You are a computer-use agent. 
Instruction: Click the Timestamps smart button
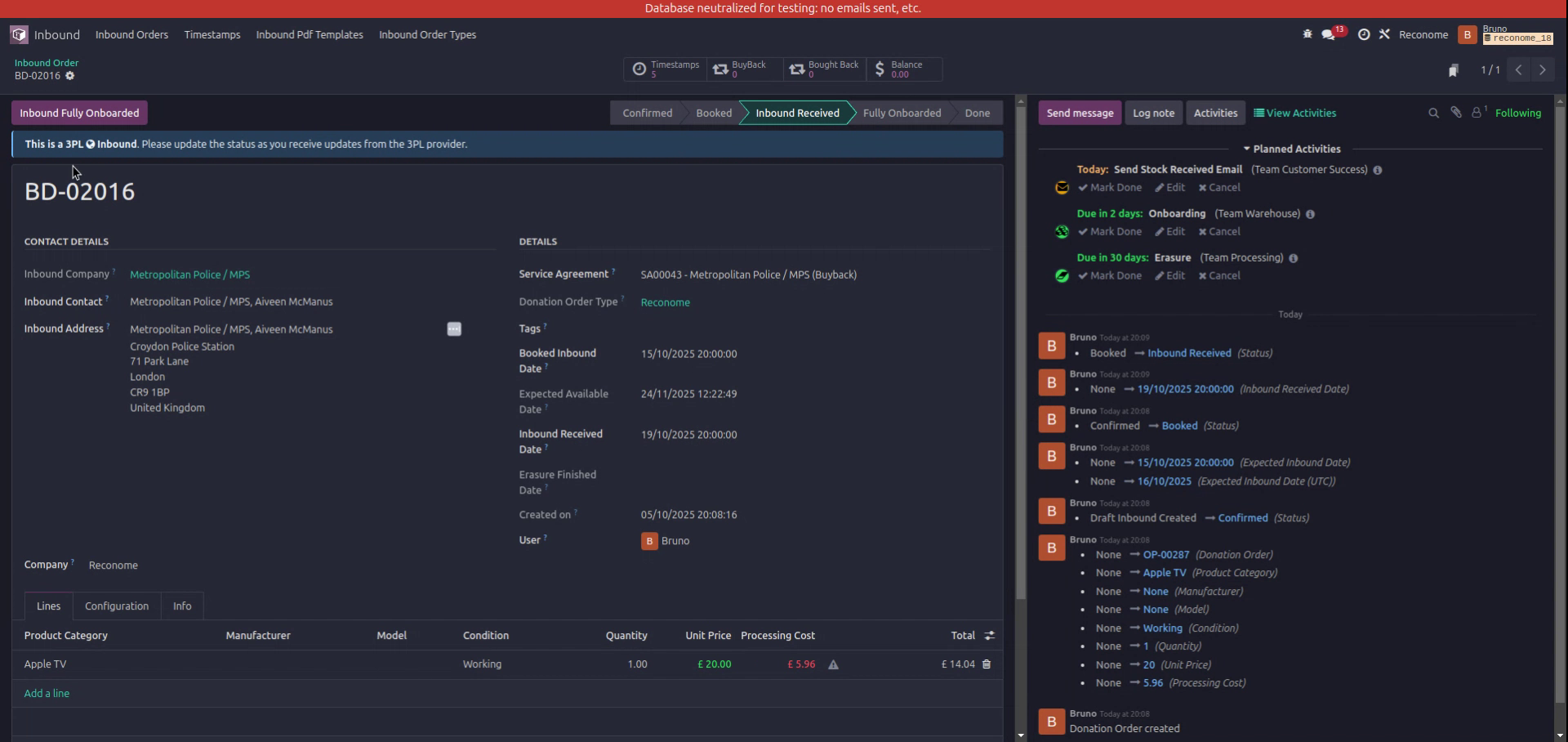[x=665, y=69]
